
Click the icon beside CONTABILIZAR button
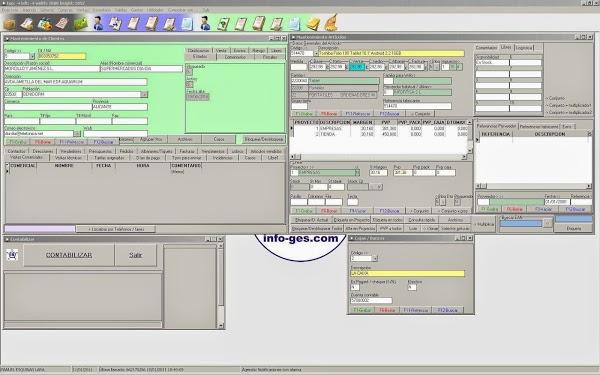tap(12, 255)
